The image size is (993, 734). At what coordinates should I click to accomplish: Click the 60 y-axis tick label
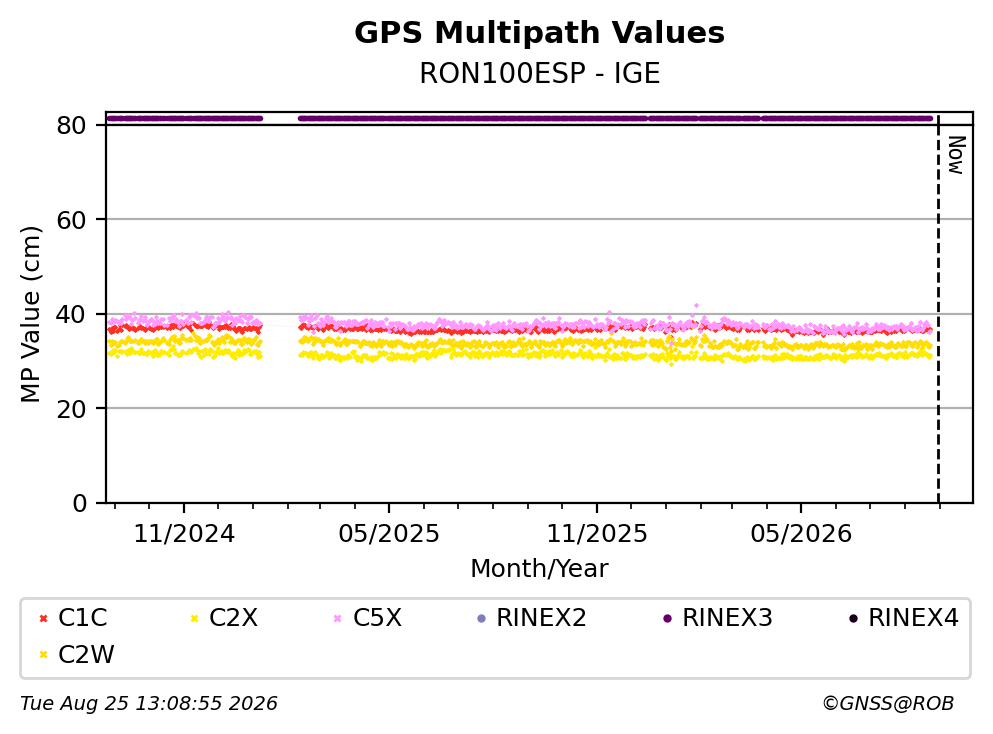click(72, 220)
